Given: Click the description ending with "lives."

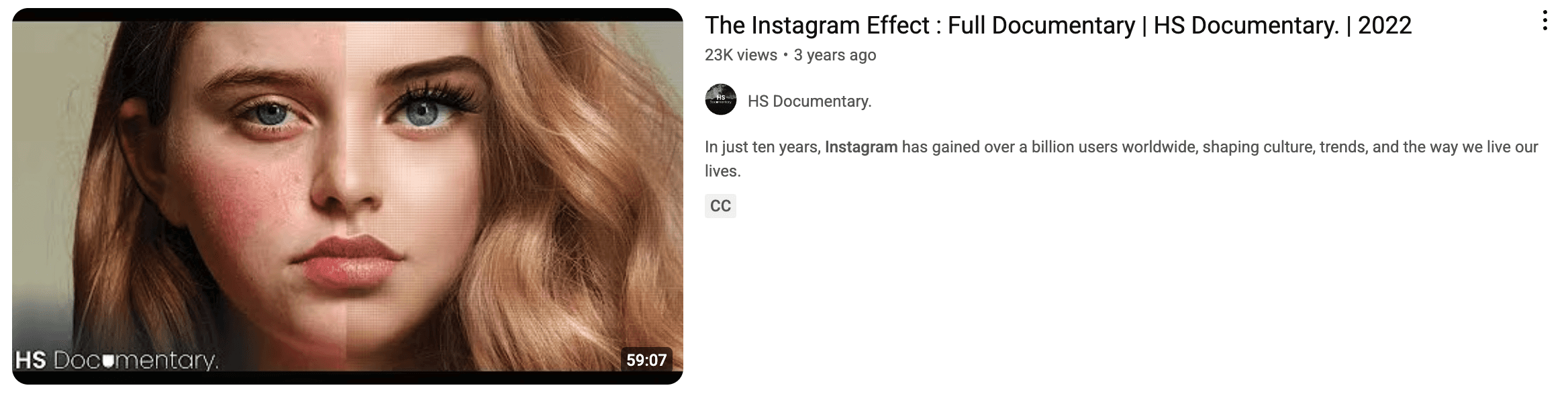Looking at the screenshot, I should [x=1121, y=159].
